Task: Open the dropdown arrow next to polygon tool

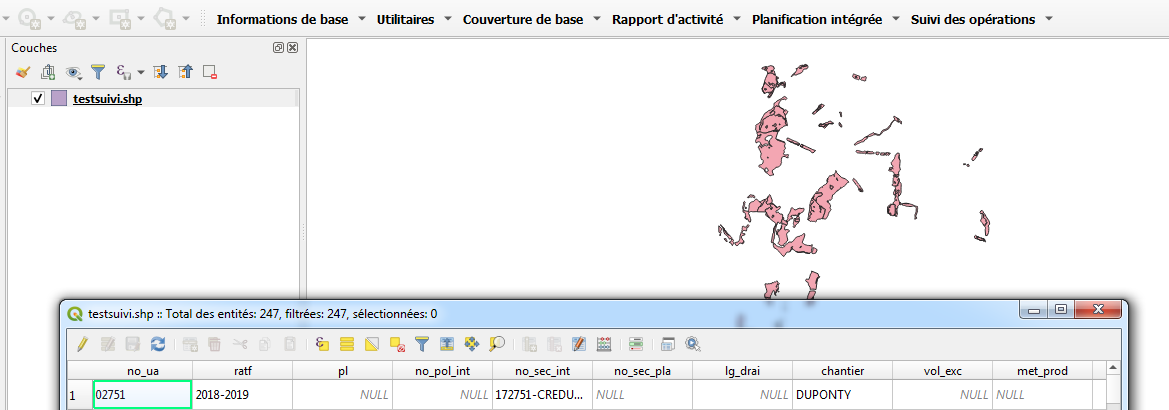Action: (x=186, y=18)
